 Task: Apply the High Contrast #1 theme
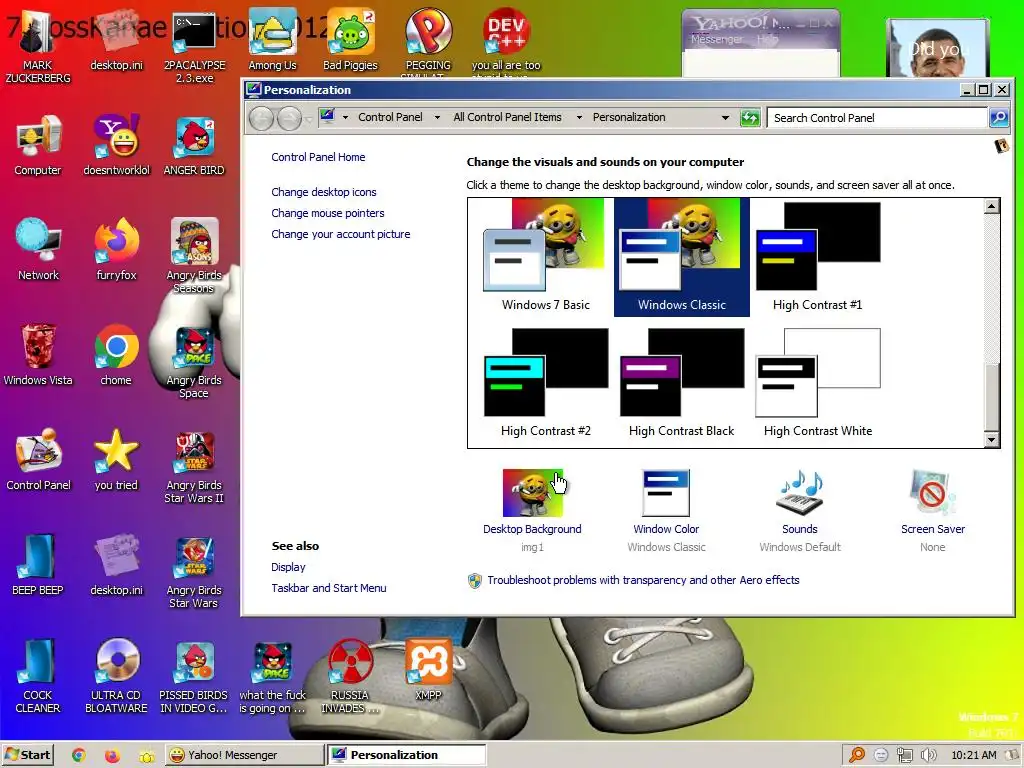pyautogui.click(x=818, y=256)
